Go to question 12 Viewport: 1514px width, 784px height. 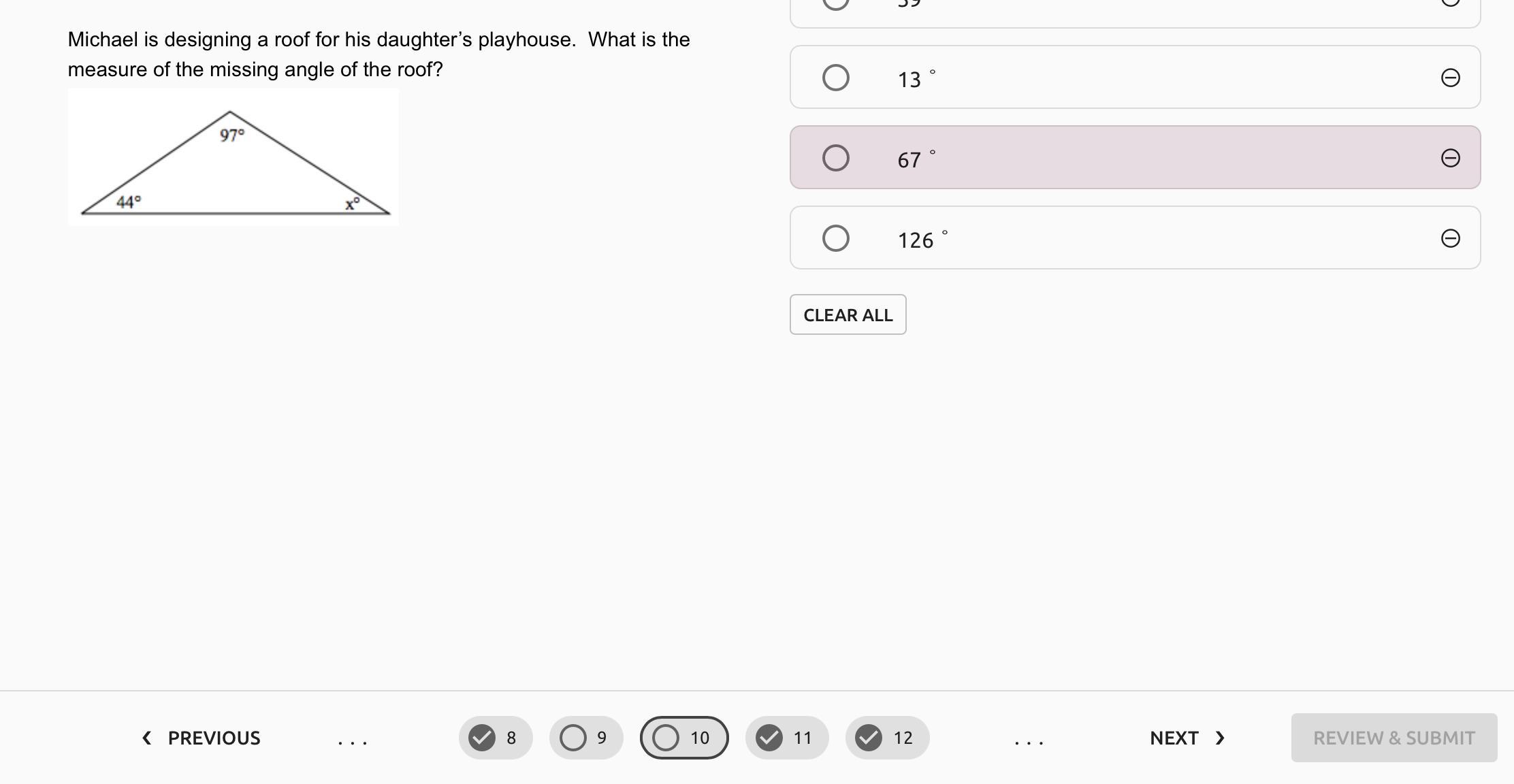pos(887,738)
